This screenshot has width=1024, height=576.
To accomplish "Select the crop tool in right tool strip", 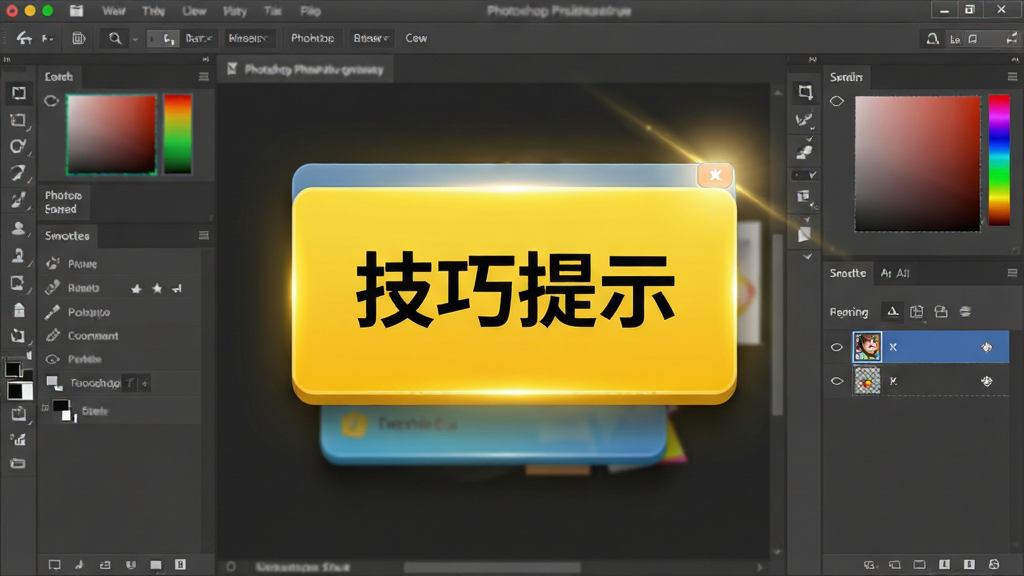I will (x=805, y=92).
